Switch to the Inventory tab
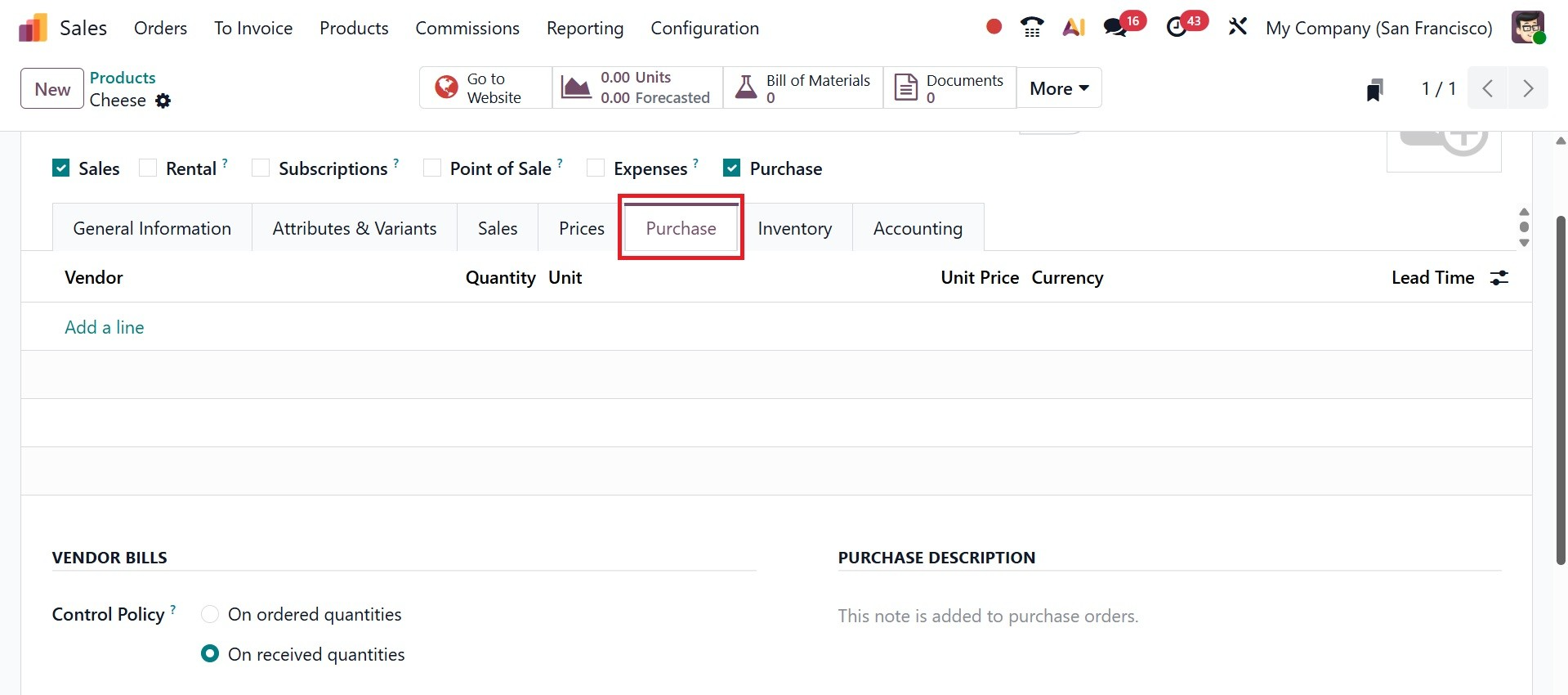The height and width of the screenshot is (695, 1568). (794, 229)
